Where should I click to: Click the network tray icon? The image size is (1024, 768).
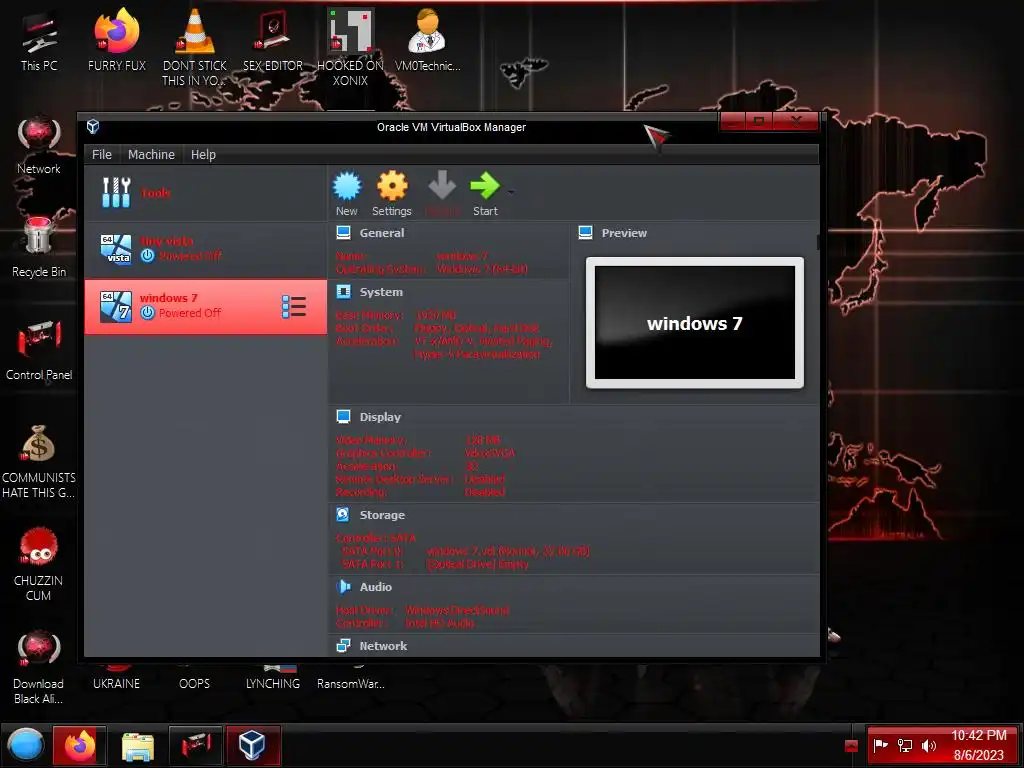pos(905,745)
